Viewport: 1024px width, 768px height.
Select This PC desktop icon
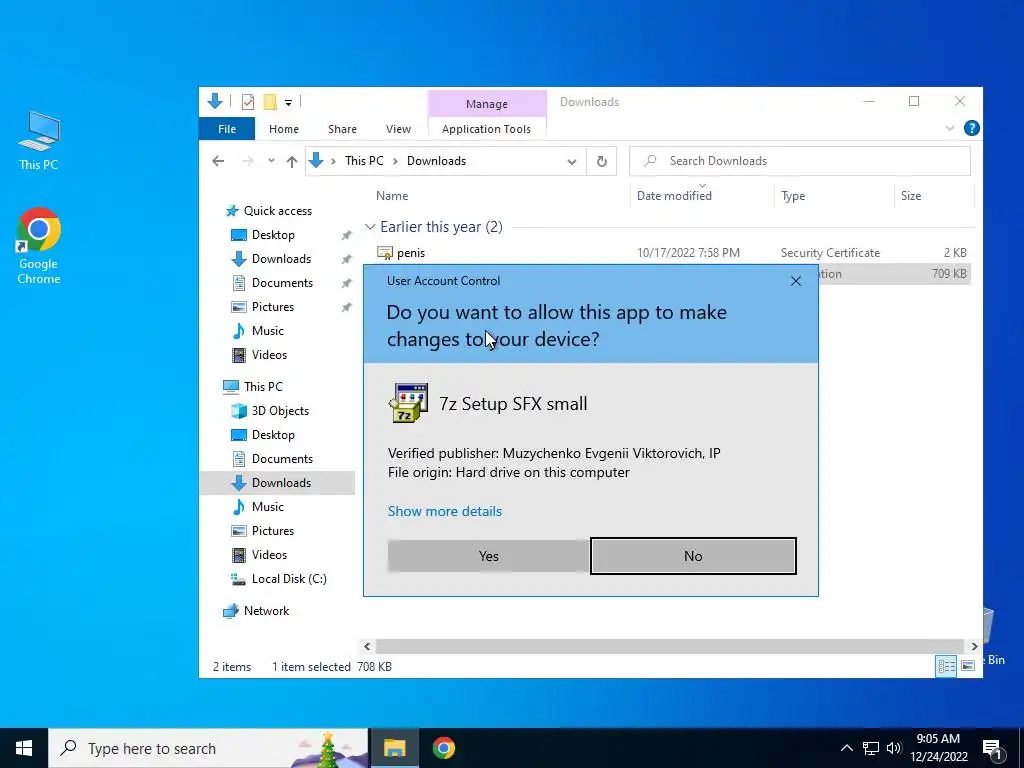[39, 141]
